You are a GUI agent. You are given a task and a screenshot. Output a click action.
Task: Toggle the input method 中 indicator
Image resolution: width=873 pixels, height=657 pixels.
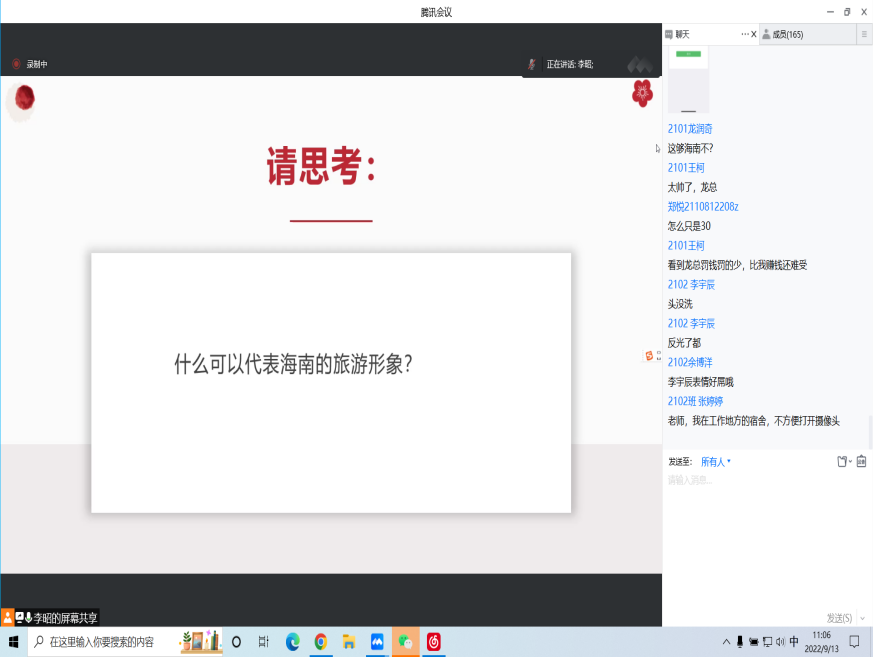click(794, 641)
